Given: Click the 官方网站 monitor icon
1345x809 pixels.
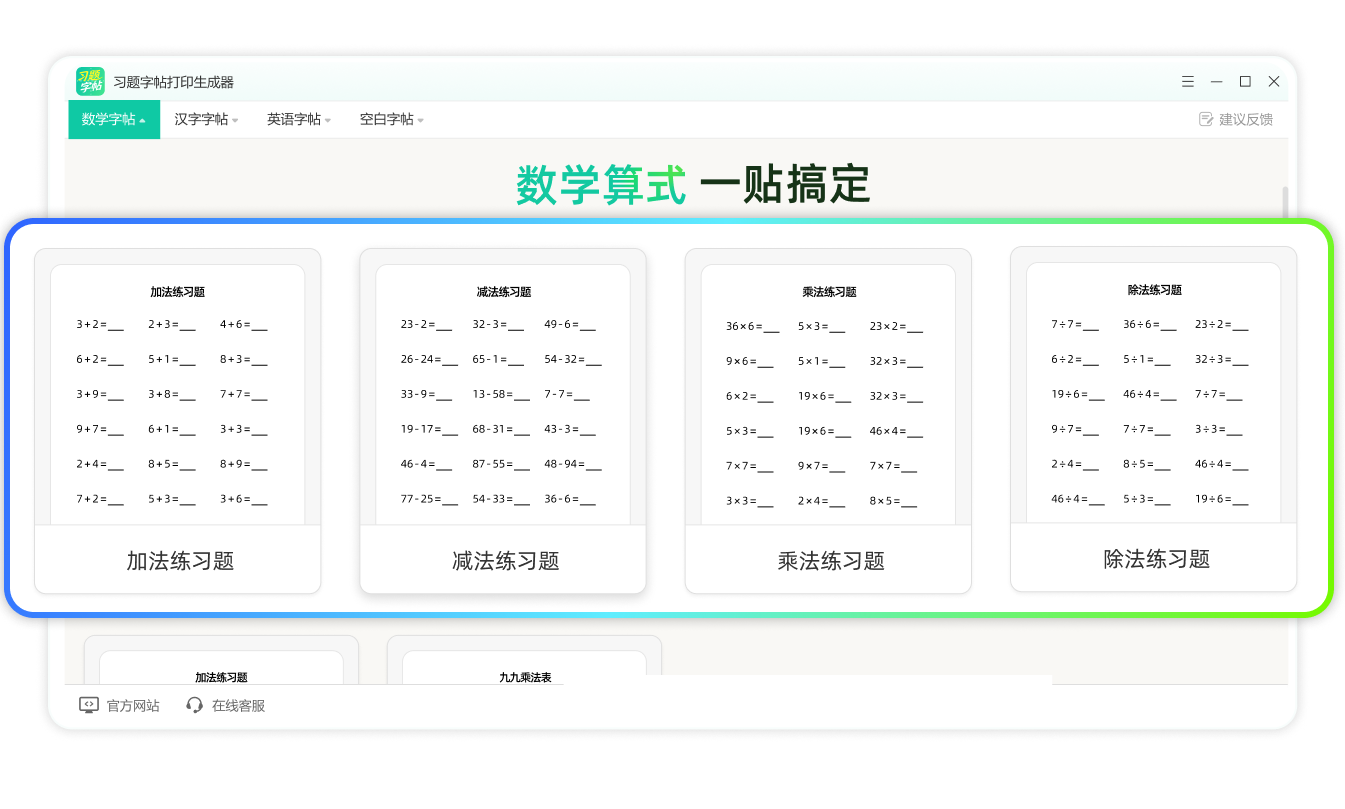Looking at the screenshot, I should click(89, 705).
